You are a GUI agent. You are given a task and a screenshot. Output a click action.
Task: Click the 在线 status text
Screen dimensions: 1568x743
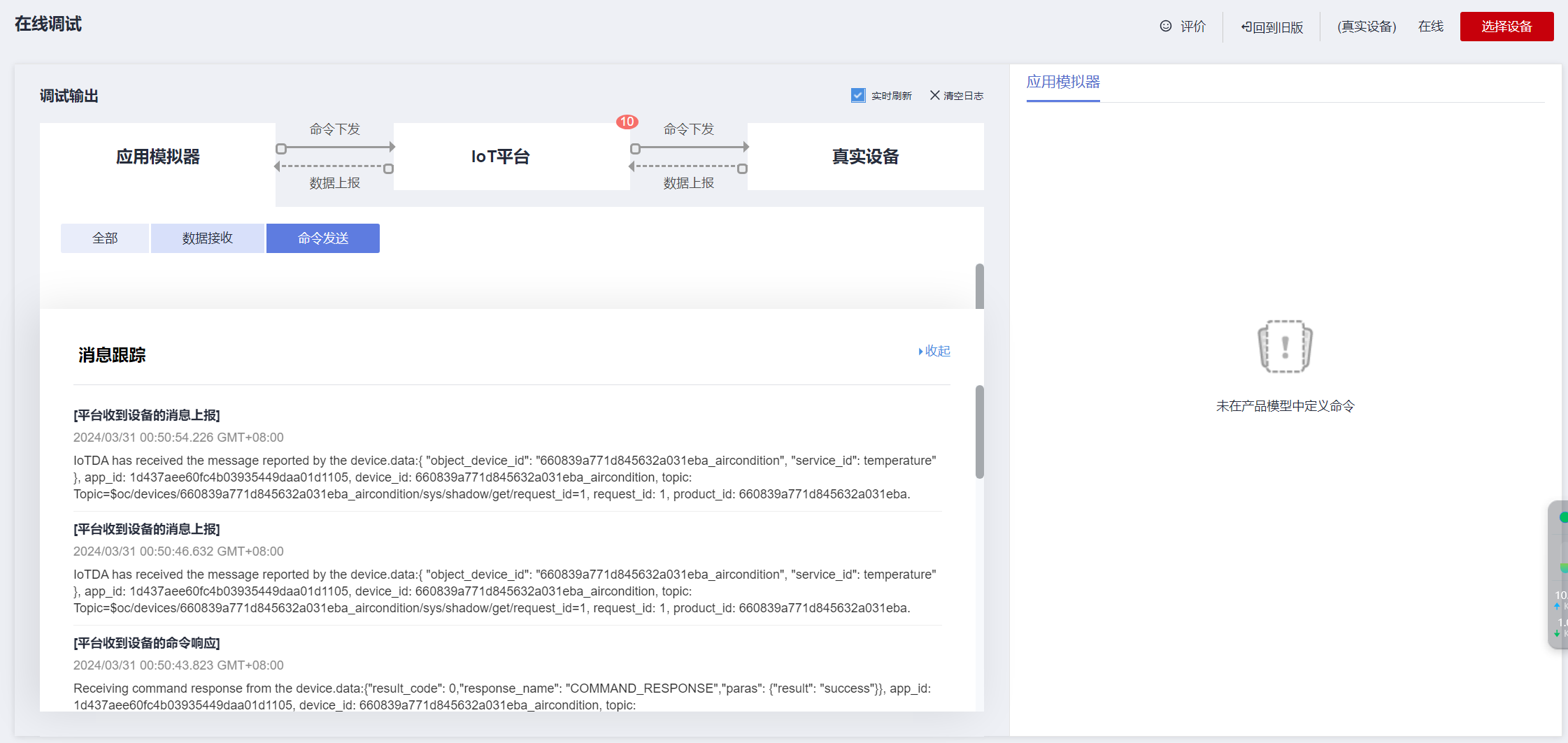[x=1431, y=27]
